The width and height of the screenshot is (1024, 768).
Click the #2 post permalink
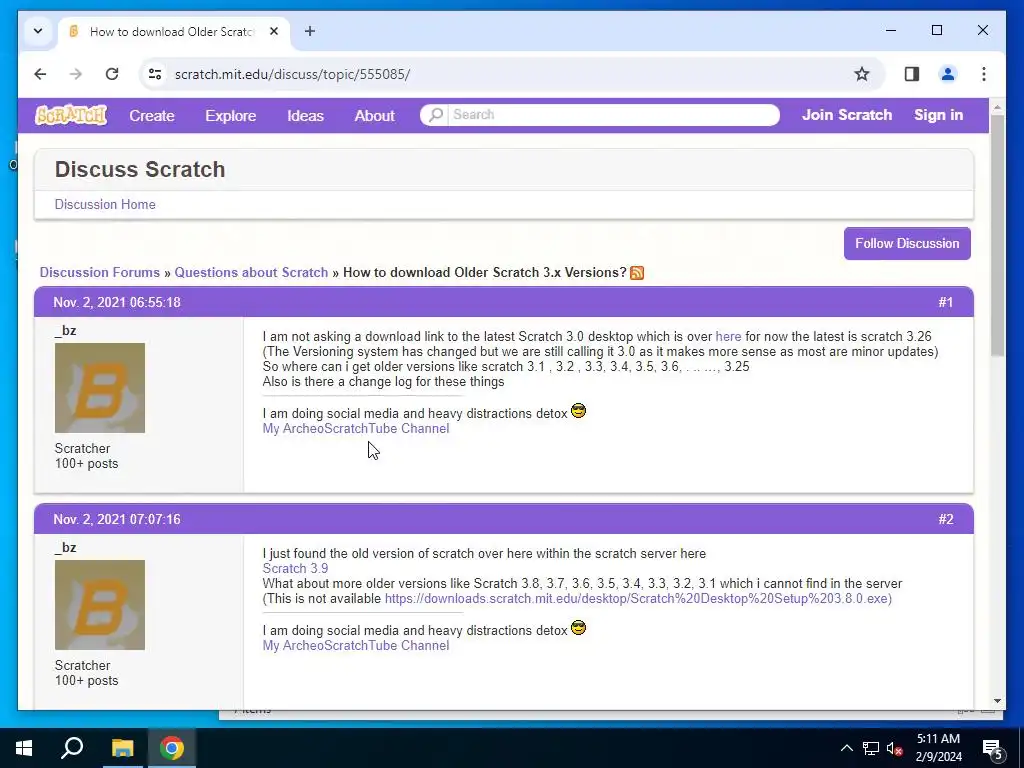[x=946, y=519]
